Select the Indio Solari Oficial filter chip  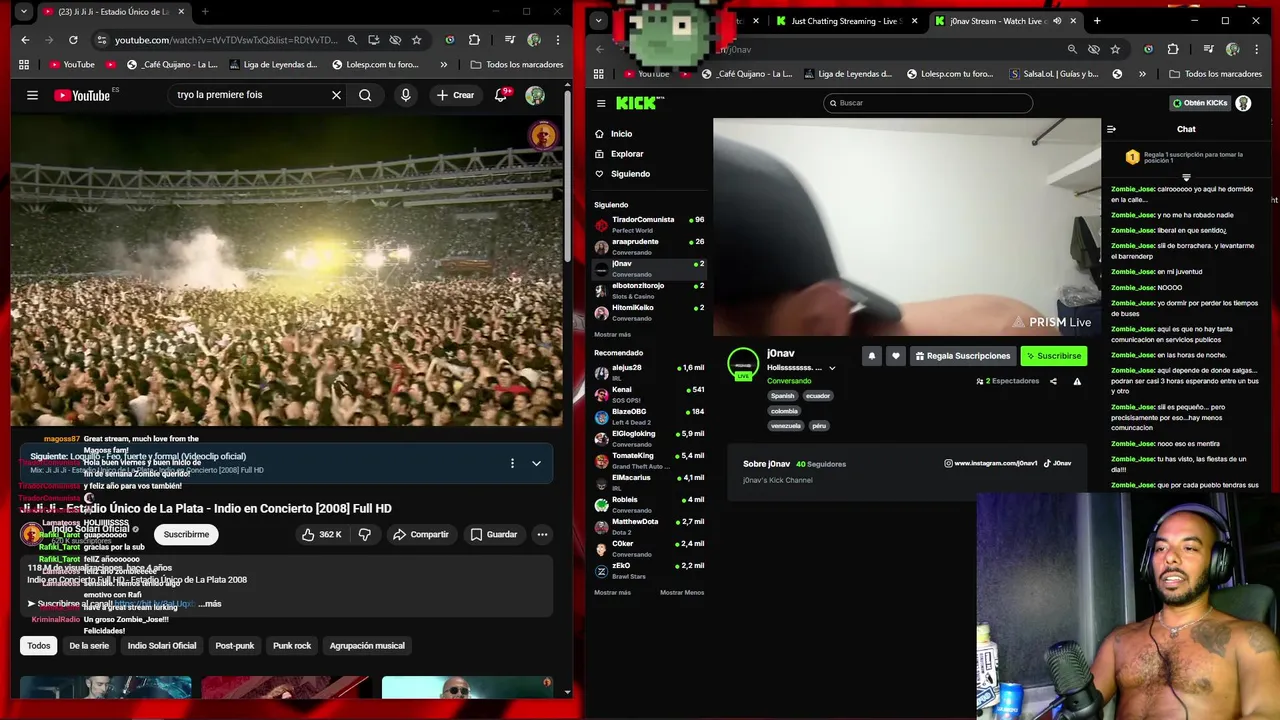pyautogui.click(x=162, y=646)
